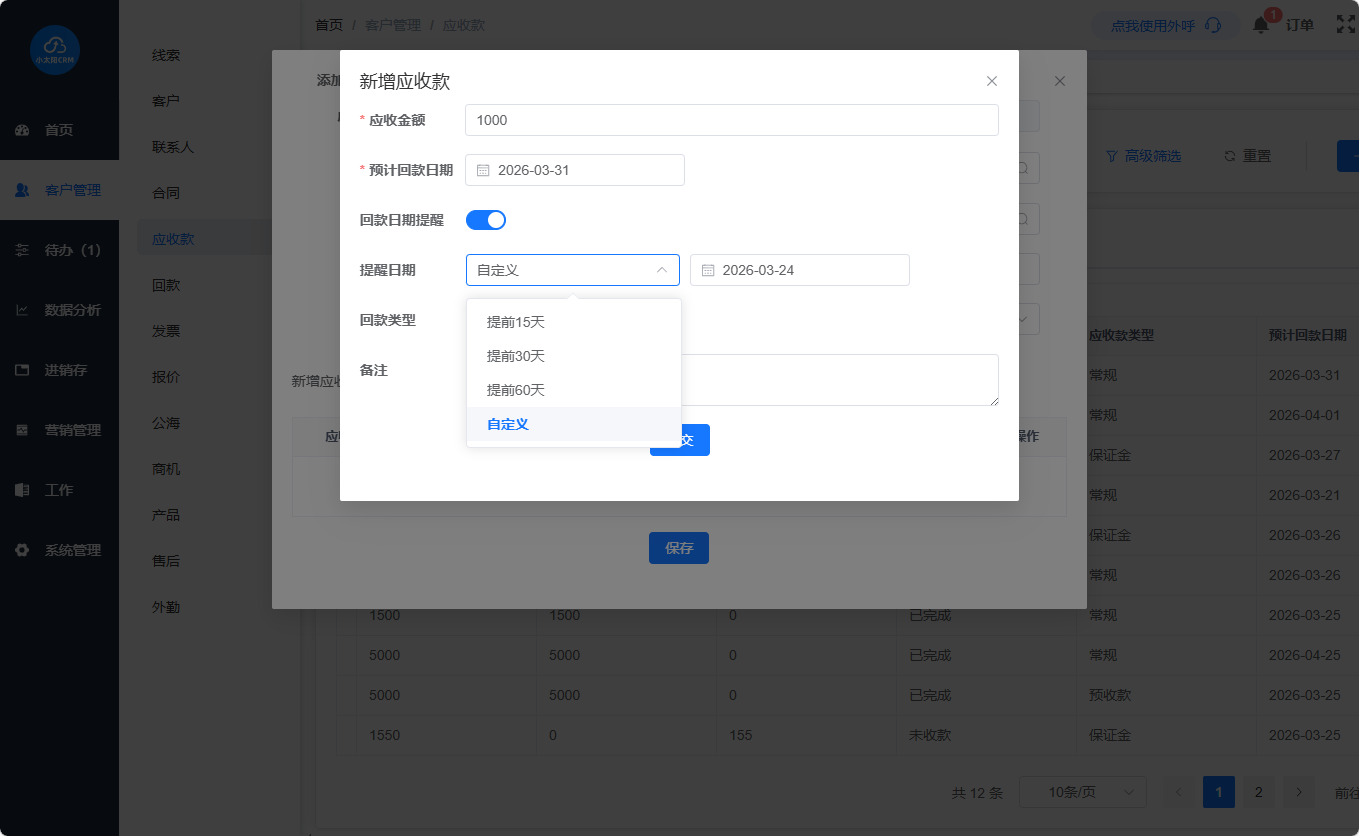Image resolution: width=1359 pixels, height=836 pixels.
Task: Open the 10条/页 page size selector
Action: pyautogui.click(x=1082, y=792)
